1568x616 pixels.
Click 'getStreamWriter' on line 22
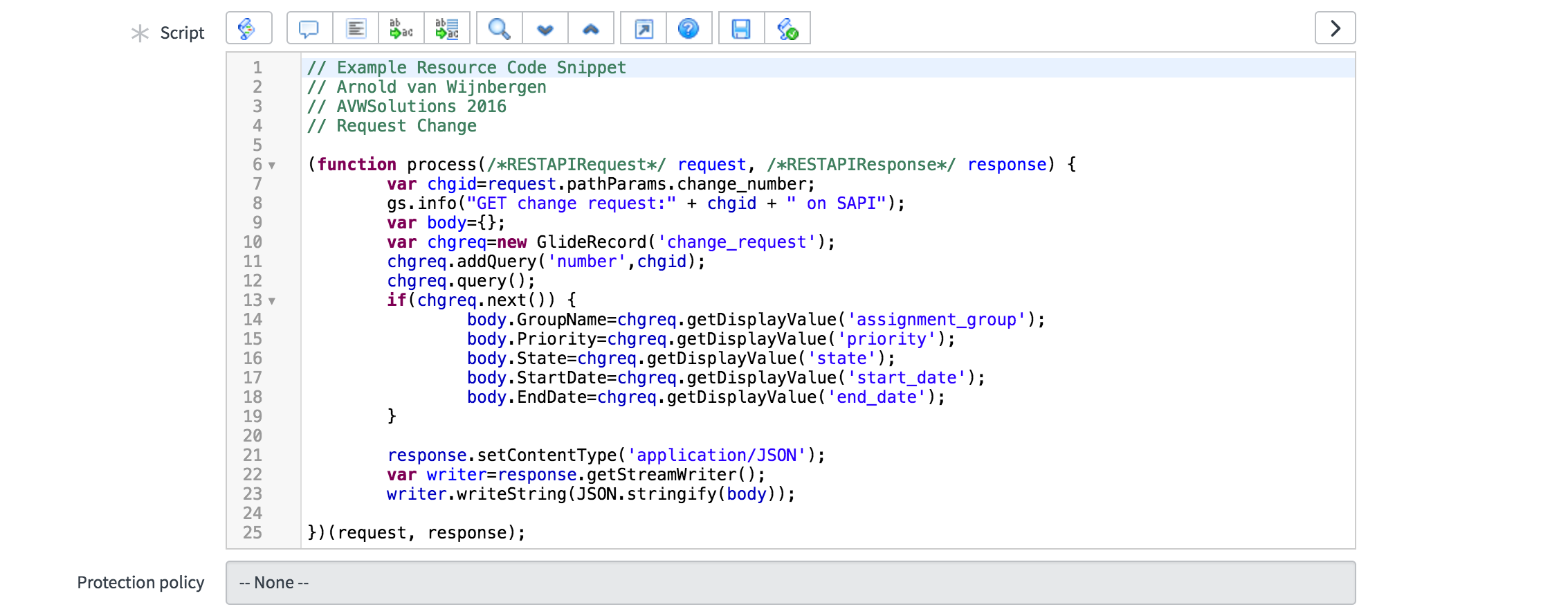point(662,474)
